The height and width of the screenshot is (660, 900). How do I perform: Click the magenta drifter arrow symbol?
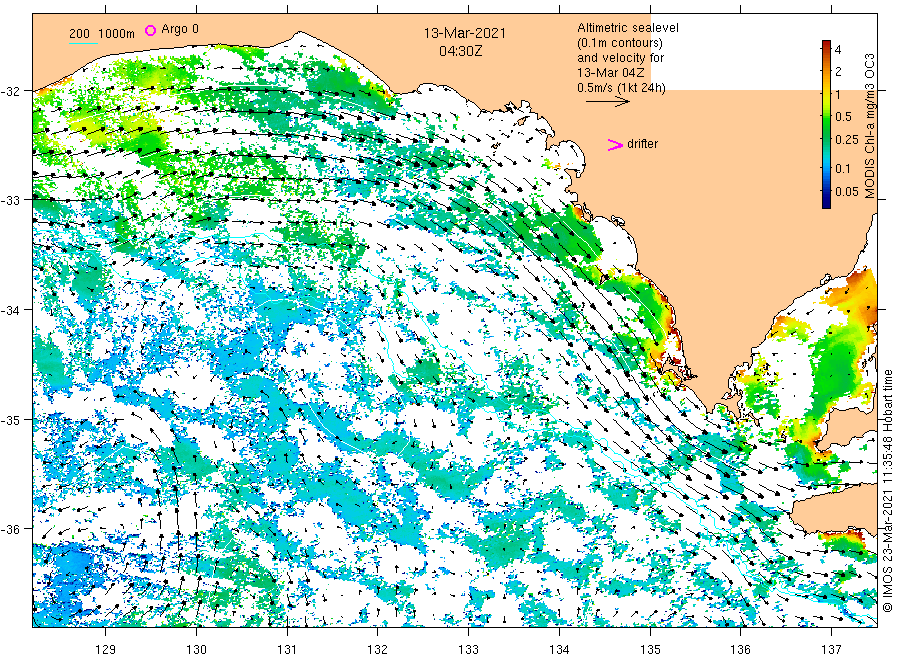tap(615, 145)
